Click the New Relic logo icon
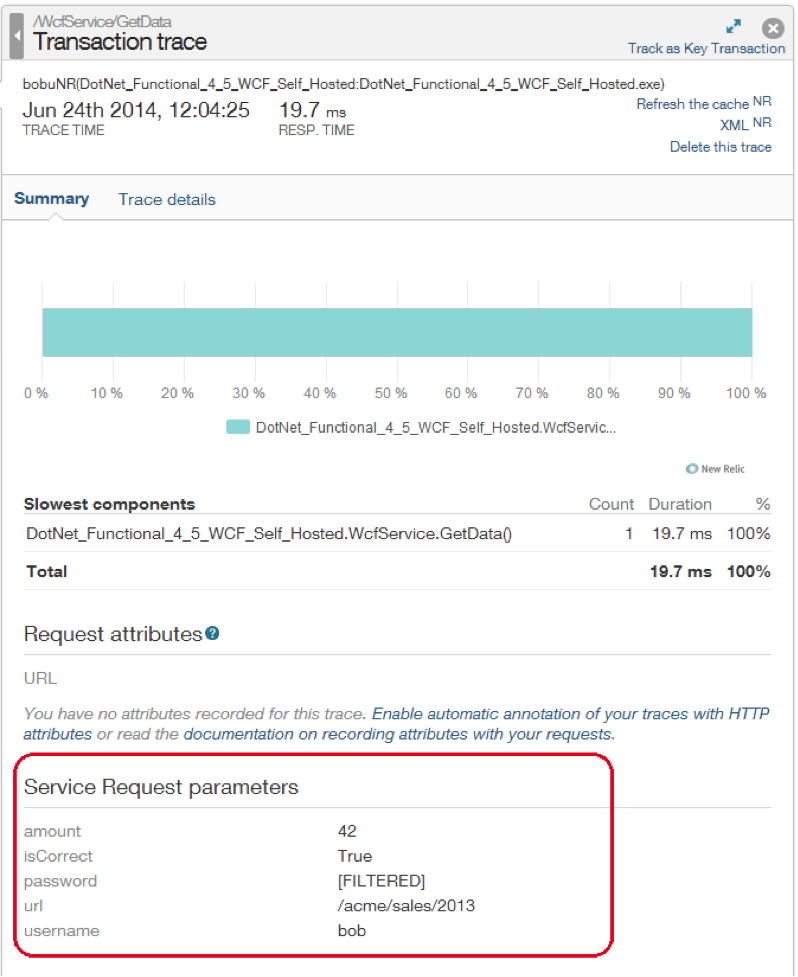 pos(692,469)
